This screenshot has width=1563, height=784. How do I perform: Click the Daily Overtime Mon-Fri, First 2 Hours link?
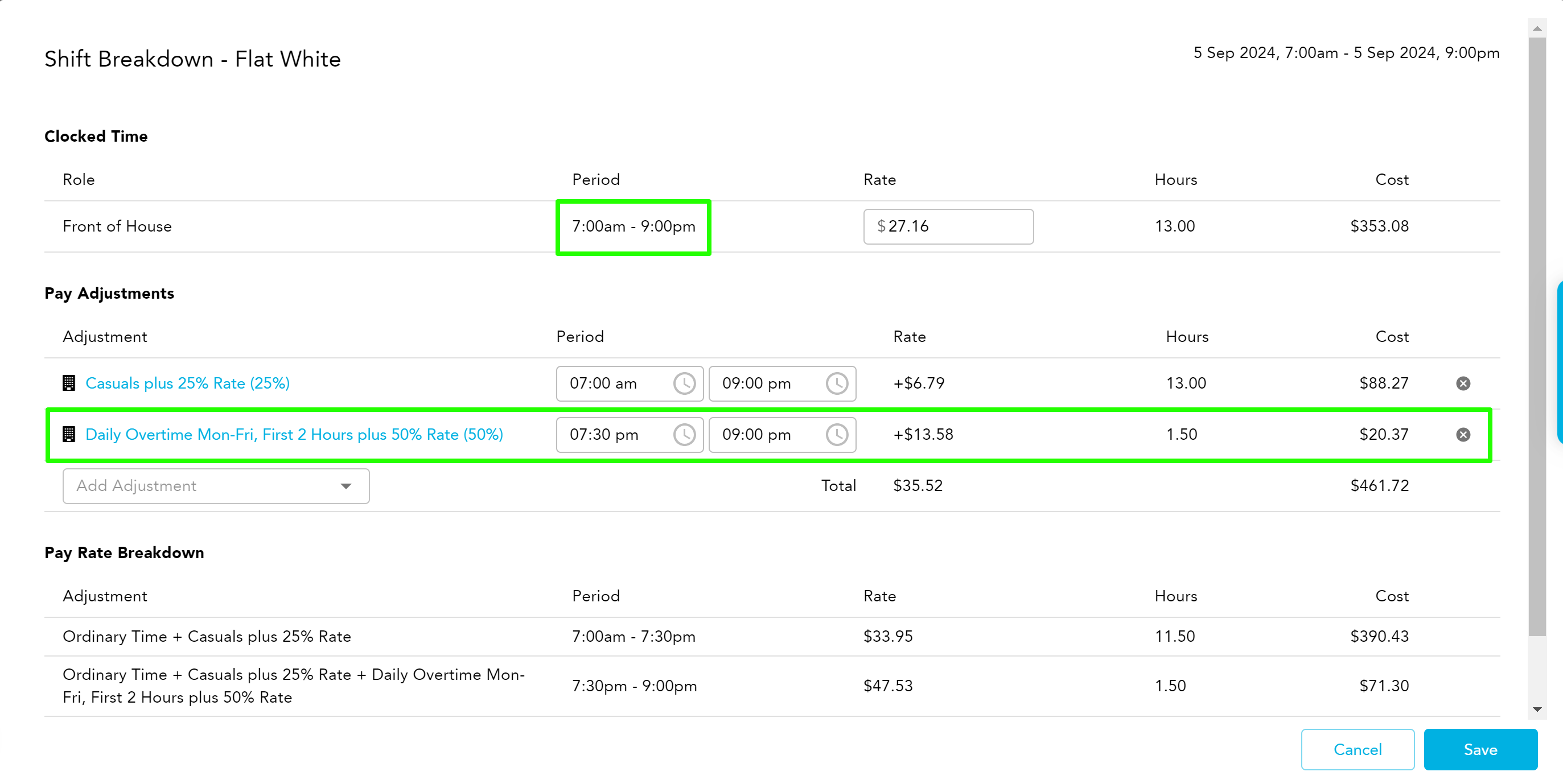coord(294,434)
